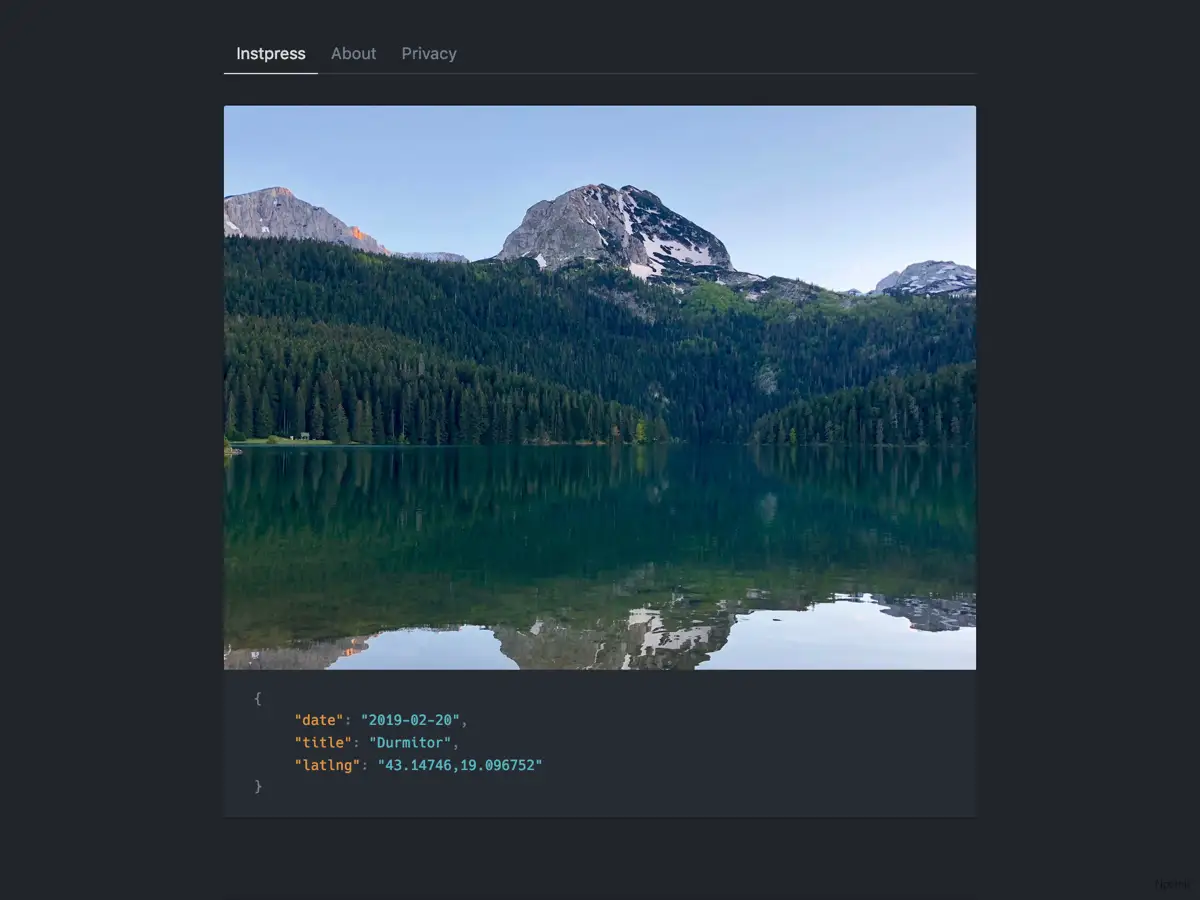Click the closing curly brace of the JSON
This screenshot has height=900, width=1200.
coord(258,787)
